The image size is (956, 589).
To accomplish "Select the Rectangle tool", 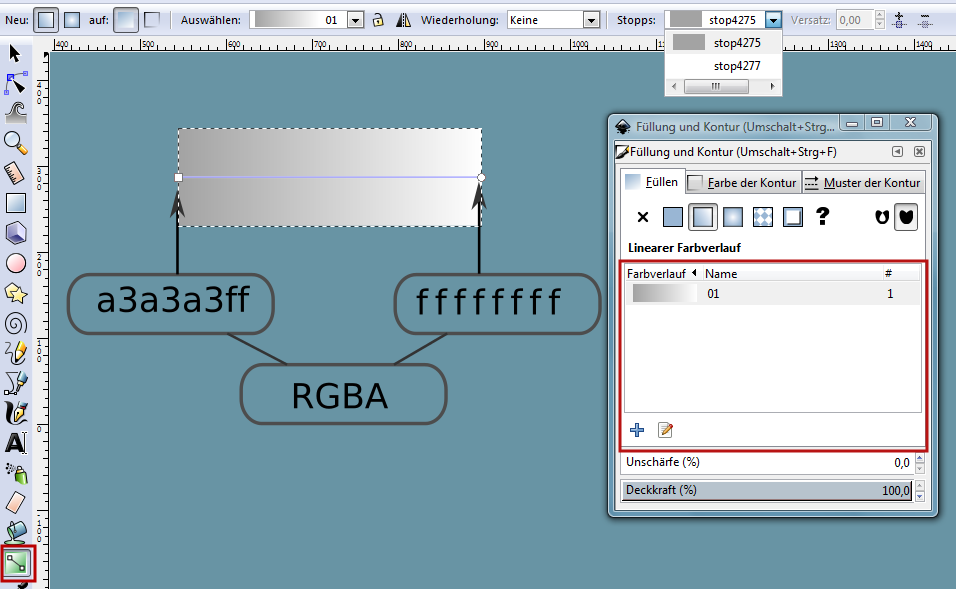I will point(15,203).
